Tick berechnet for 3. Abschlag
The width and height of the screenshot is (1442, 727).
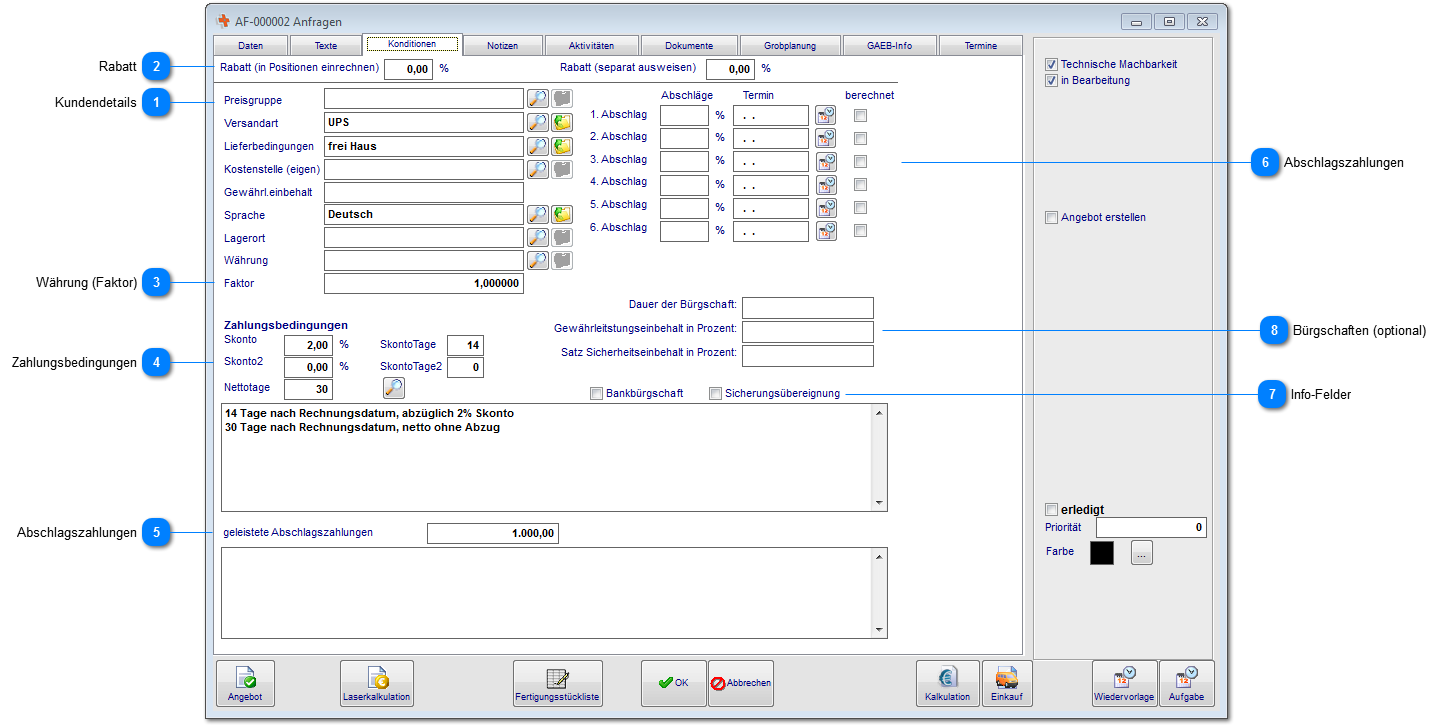point(860,162)
